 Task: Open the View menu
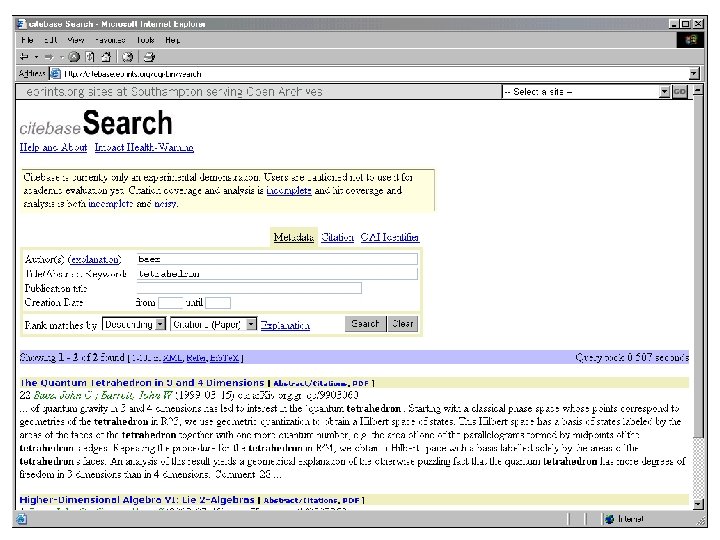[76, 40]
